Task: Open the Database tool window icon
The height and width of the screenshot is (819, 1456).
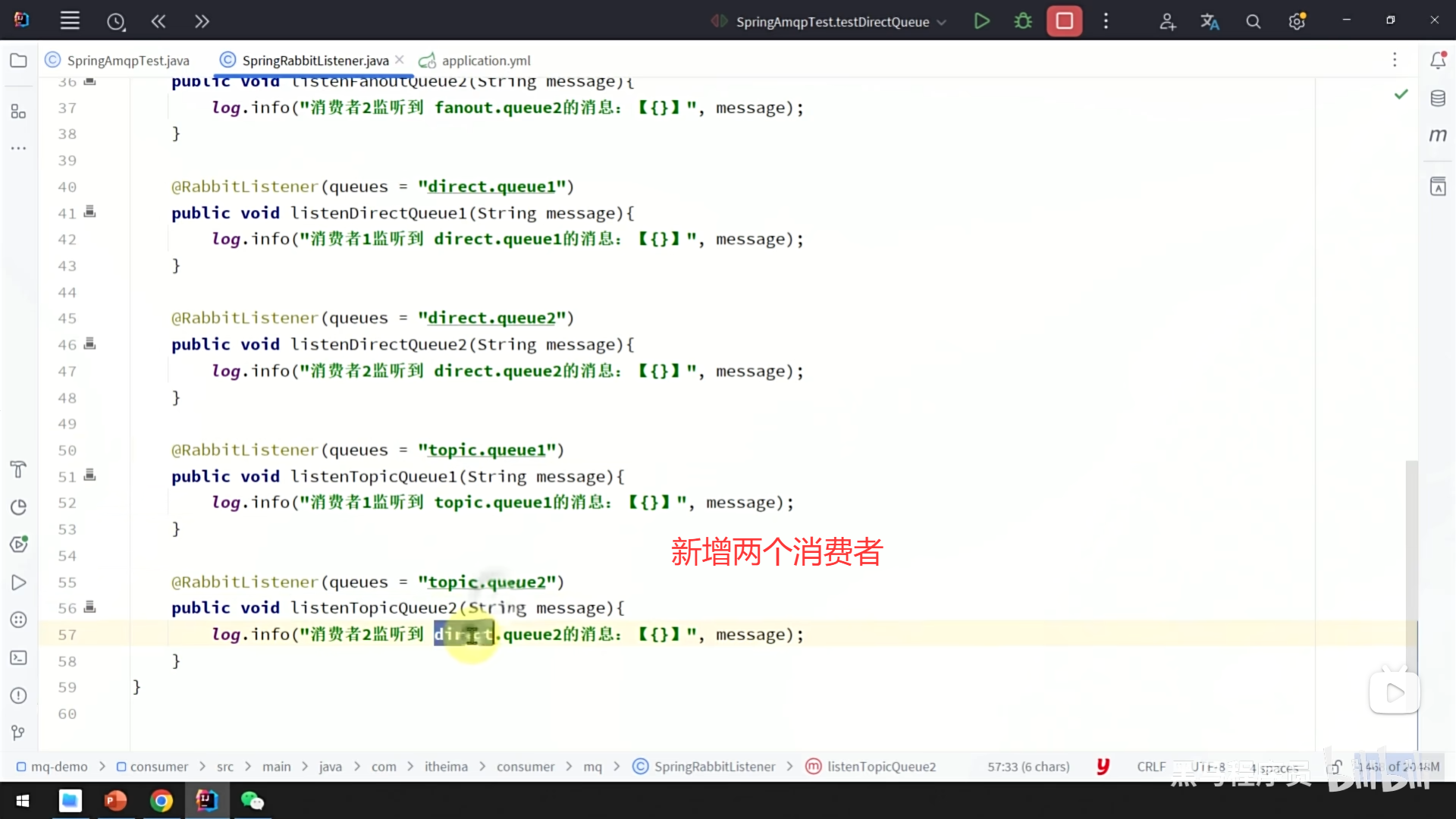Action: [1438, 98]
